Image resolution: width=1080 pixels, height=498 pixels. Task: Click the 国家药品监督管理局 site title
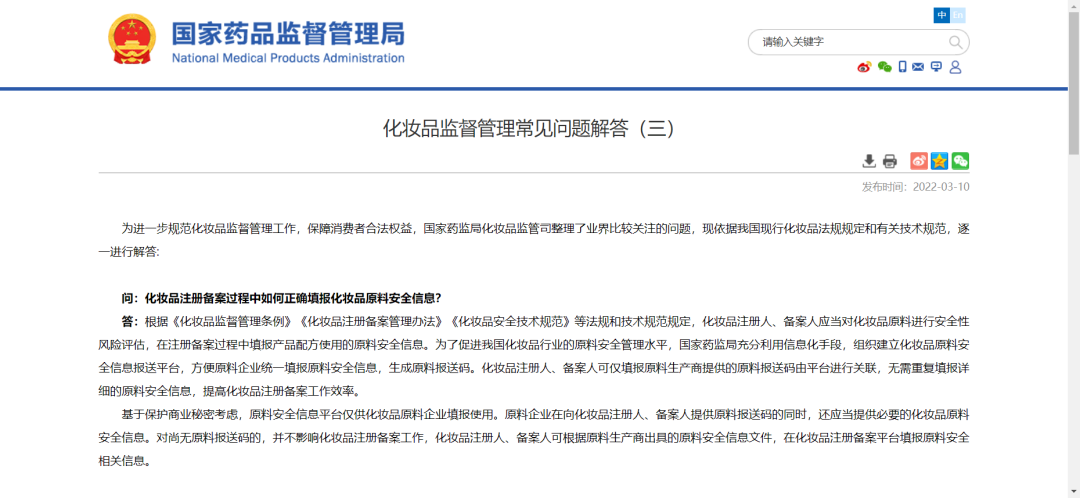(288, 32)
